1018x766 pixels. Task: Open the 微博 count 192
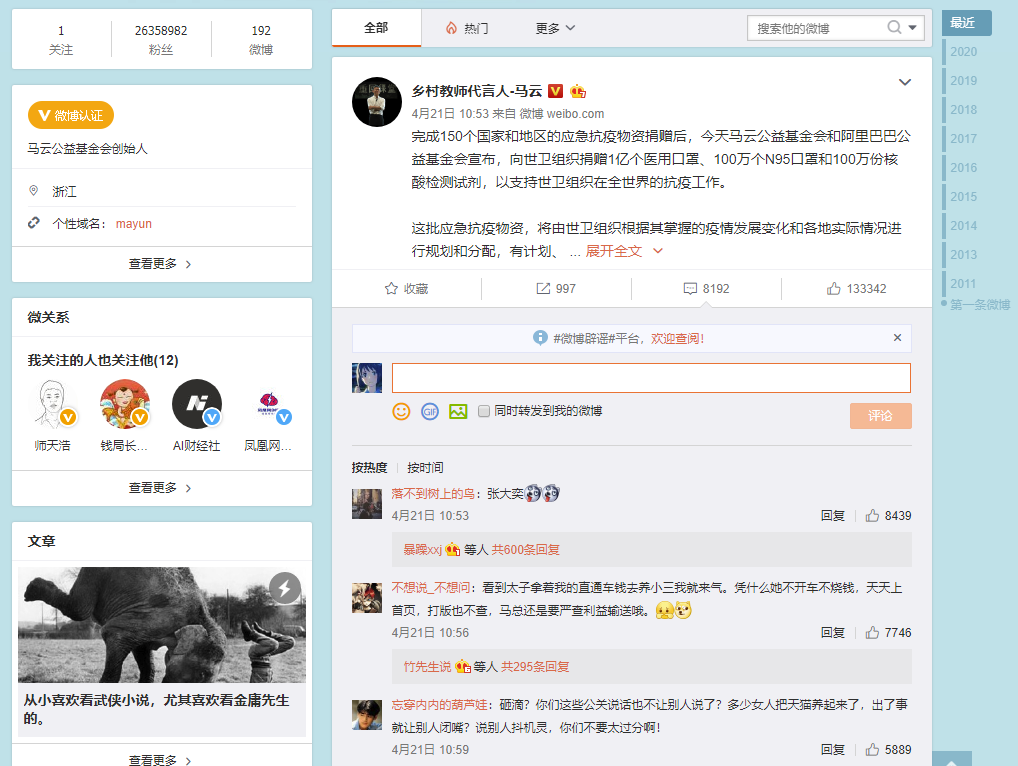pos(261,40)
